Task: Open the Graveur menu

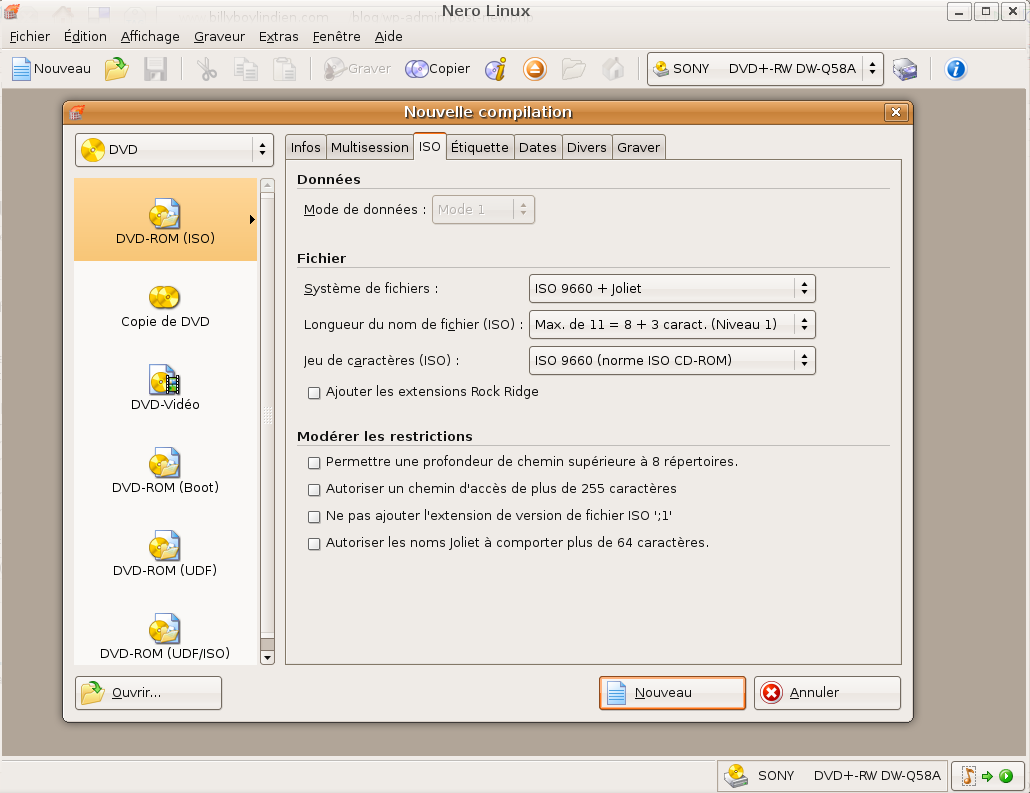Action: pos(219,37)
